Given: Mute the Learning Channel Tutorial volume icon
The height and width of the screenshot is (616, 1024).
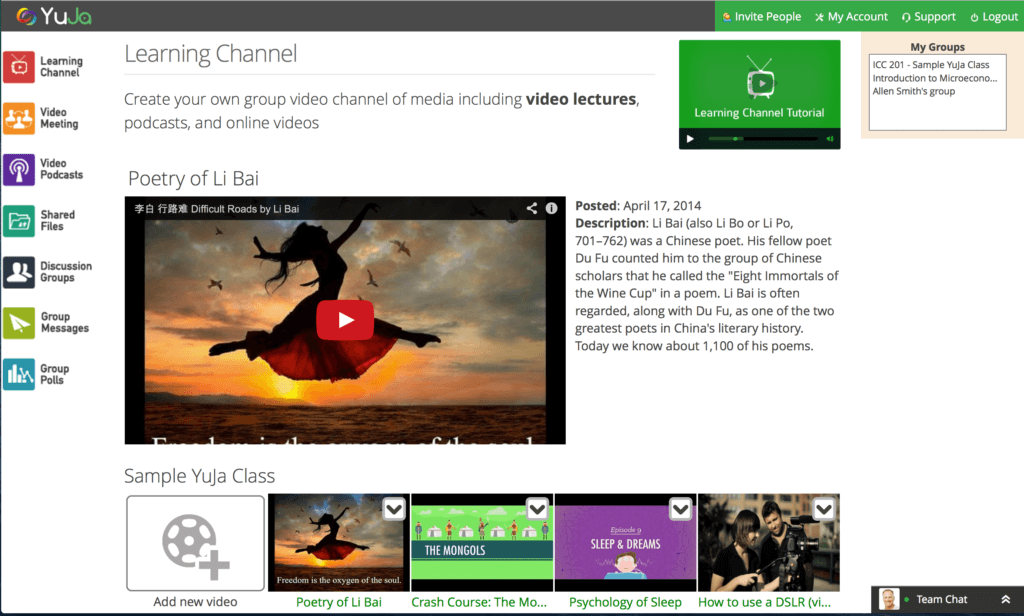Looking at the screenshot, I should coord(830,139).
